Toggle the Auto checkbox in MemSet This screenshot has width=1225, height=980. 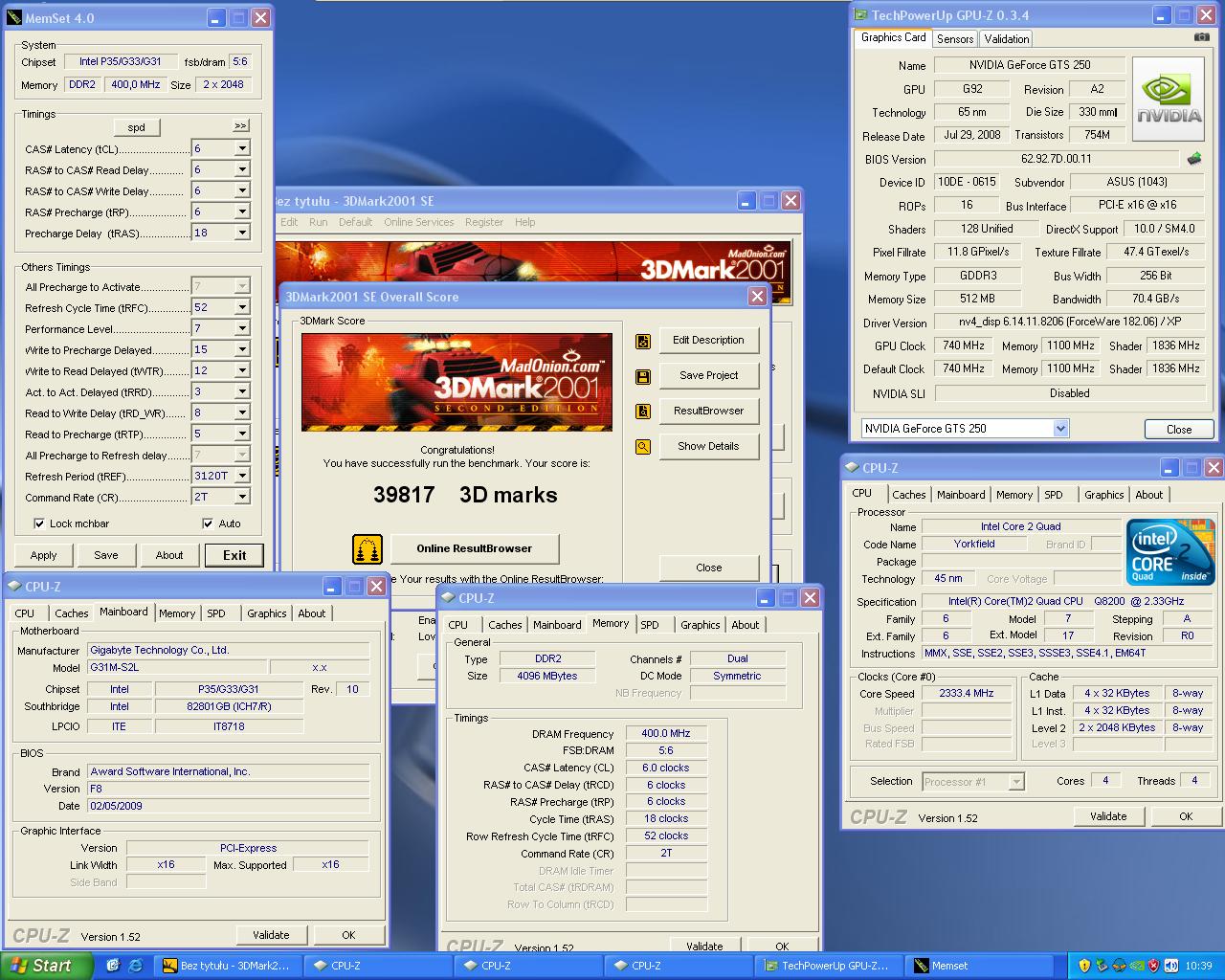pos(208,523)
